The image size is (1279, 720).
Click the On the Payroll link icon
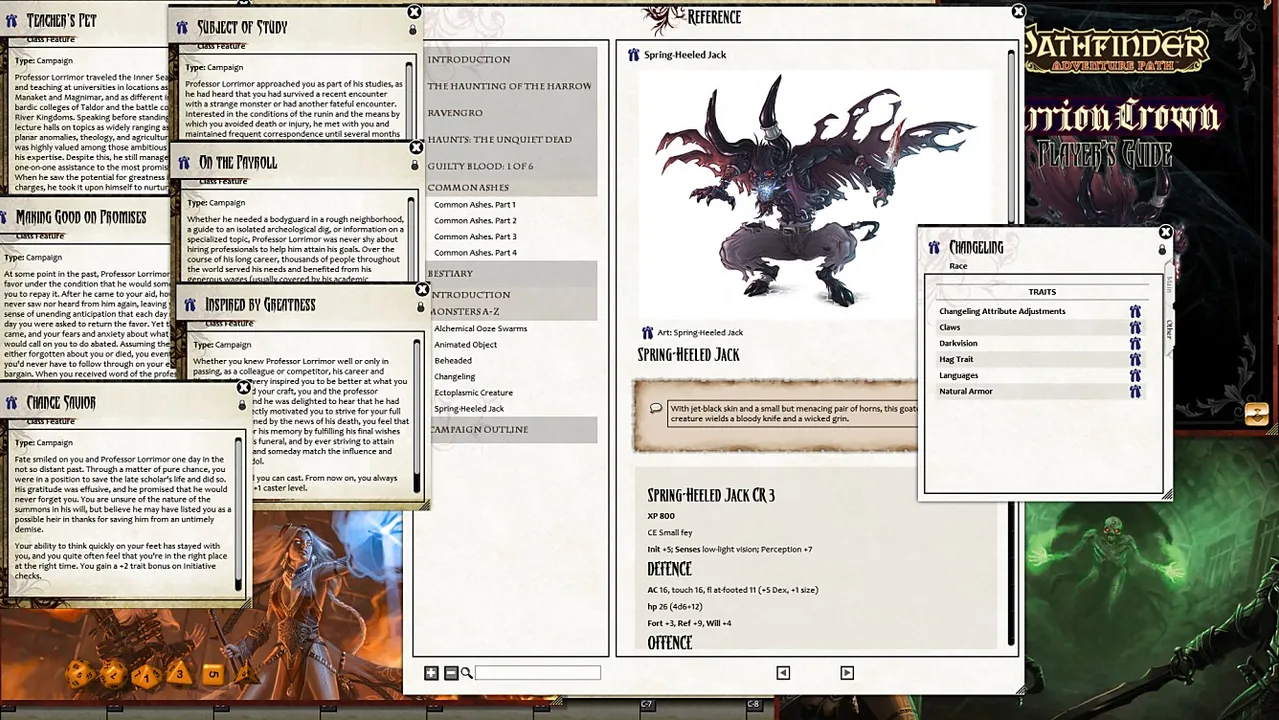pyautogui.click(x=184, y=162)
